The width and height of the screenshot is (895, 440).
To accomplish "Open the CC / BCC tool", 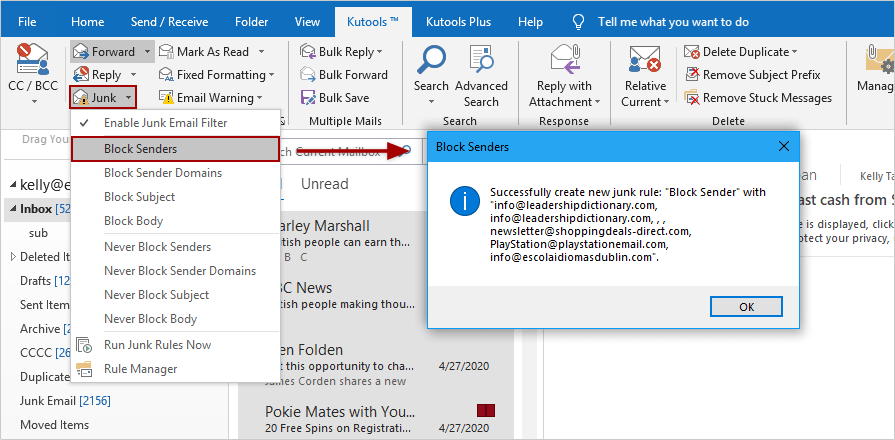I will tap(34, 74).
